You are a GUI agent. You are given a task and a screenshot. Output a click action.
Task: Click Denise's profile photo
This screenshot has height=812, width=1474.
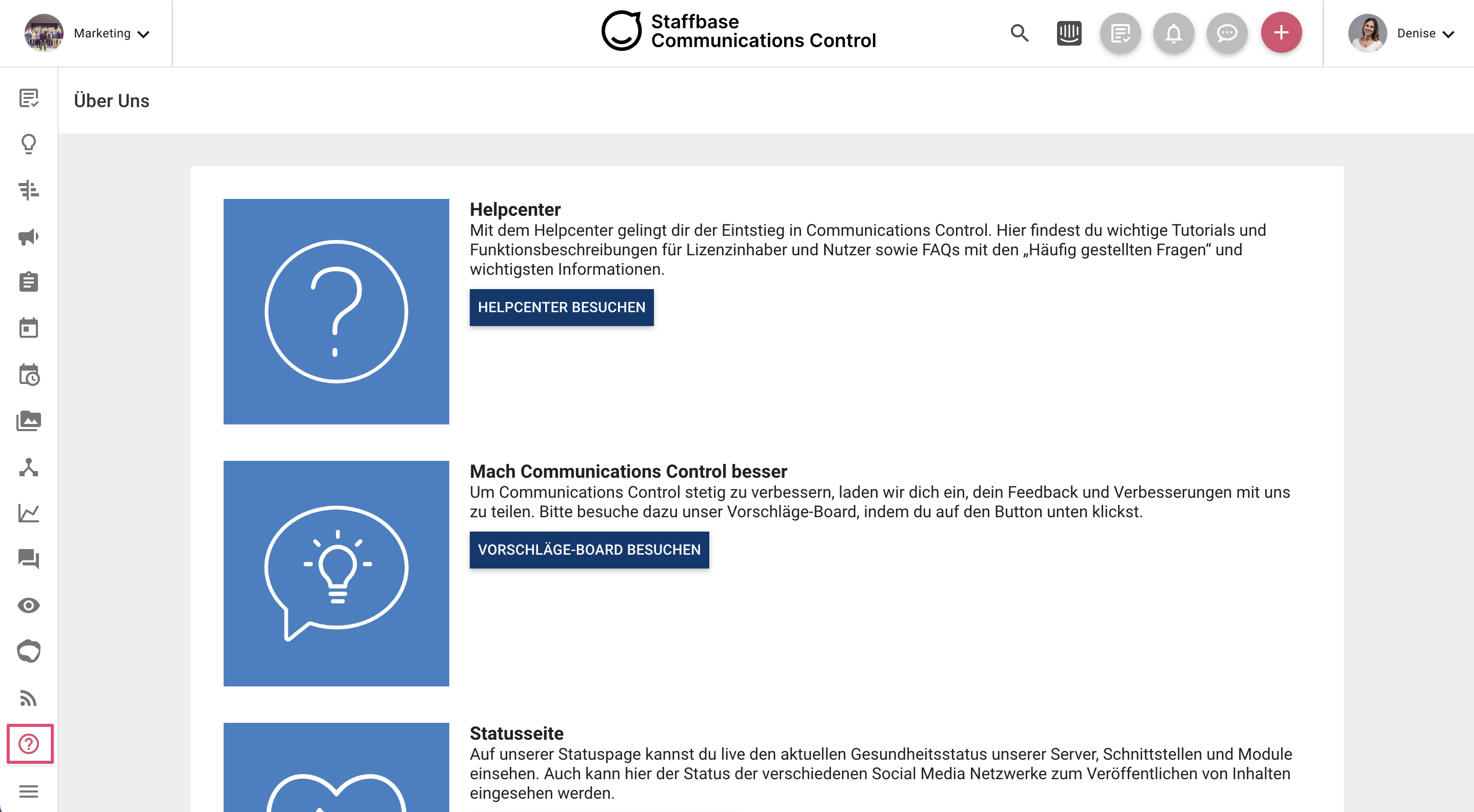tap(1367, 33)
